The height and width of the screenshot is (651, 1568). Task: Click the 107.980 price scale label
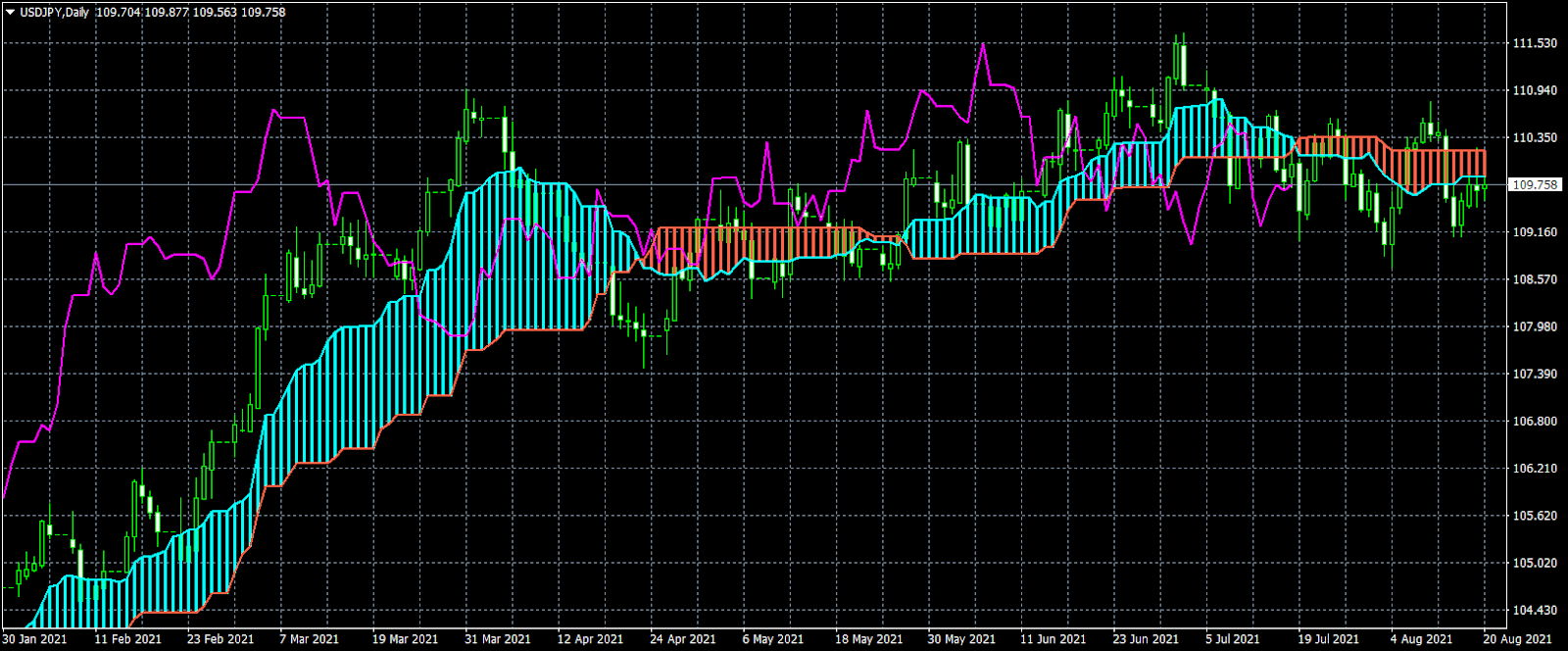1536,326
